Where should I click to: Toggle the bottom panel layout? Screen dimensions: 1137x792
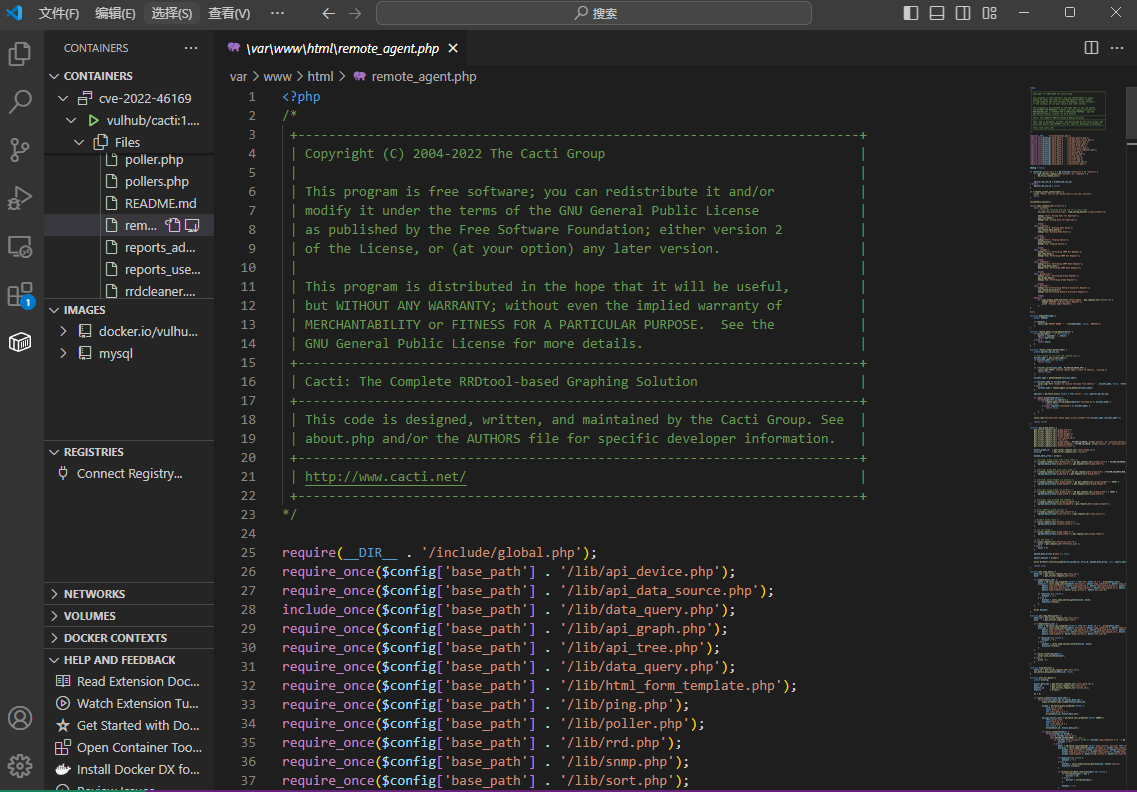click(937, 13)
